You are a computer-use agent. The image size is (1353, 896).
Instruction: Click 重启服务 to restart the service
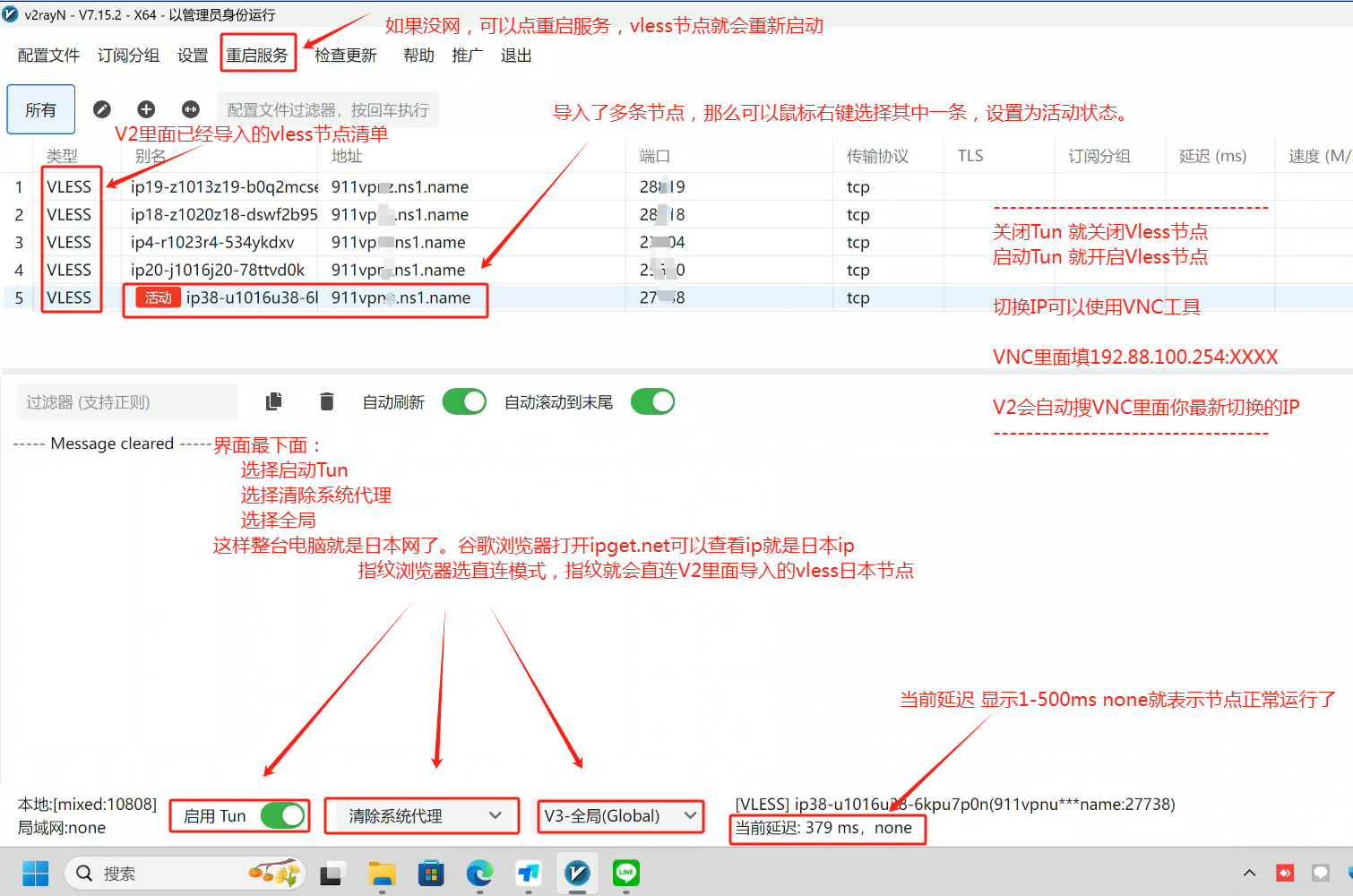click(258, 55)
